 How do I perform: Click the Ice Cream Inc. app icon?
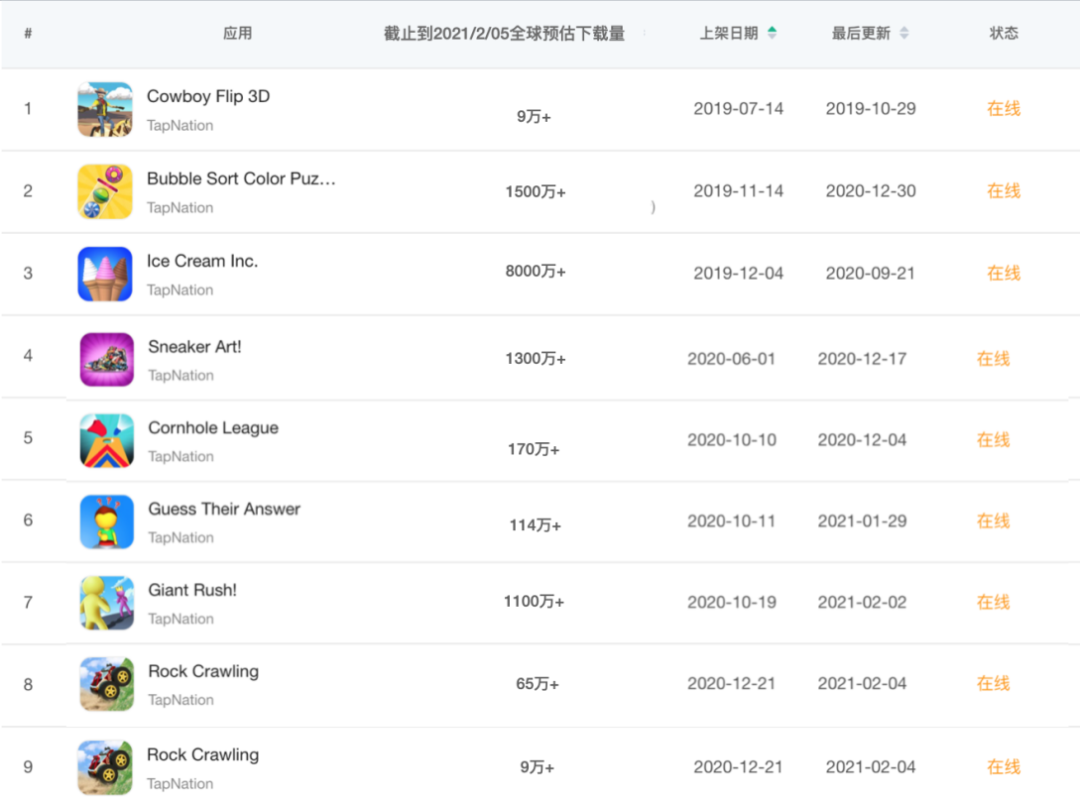tap(104, 273)
